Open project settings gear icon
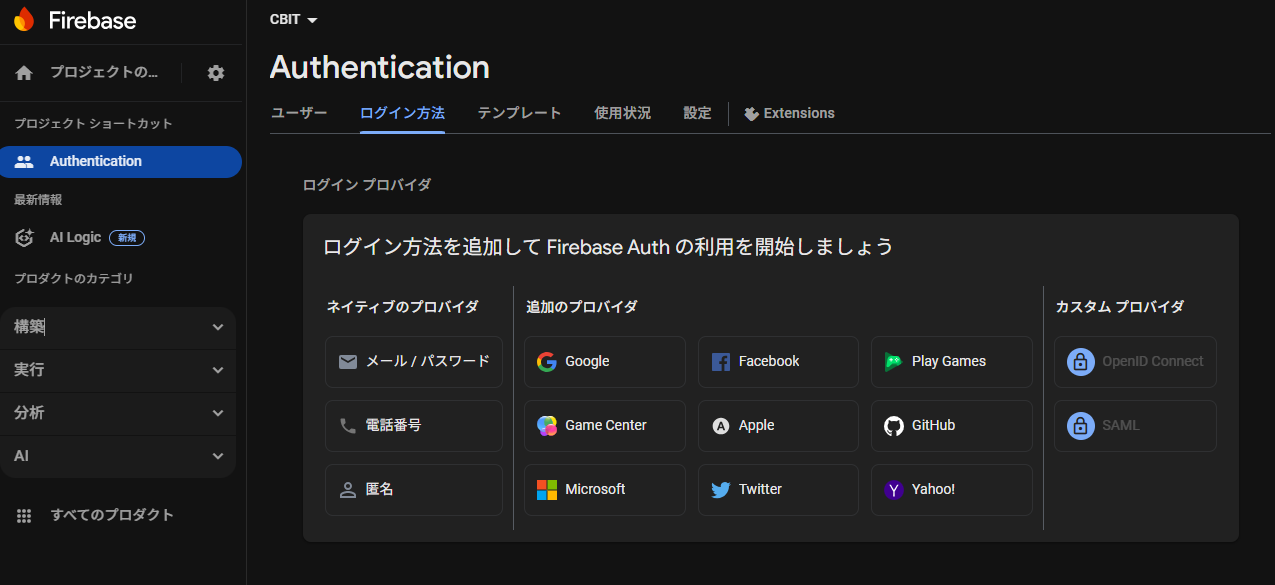Viewport: 1275px width, 585px height. click(216, 73)
